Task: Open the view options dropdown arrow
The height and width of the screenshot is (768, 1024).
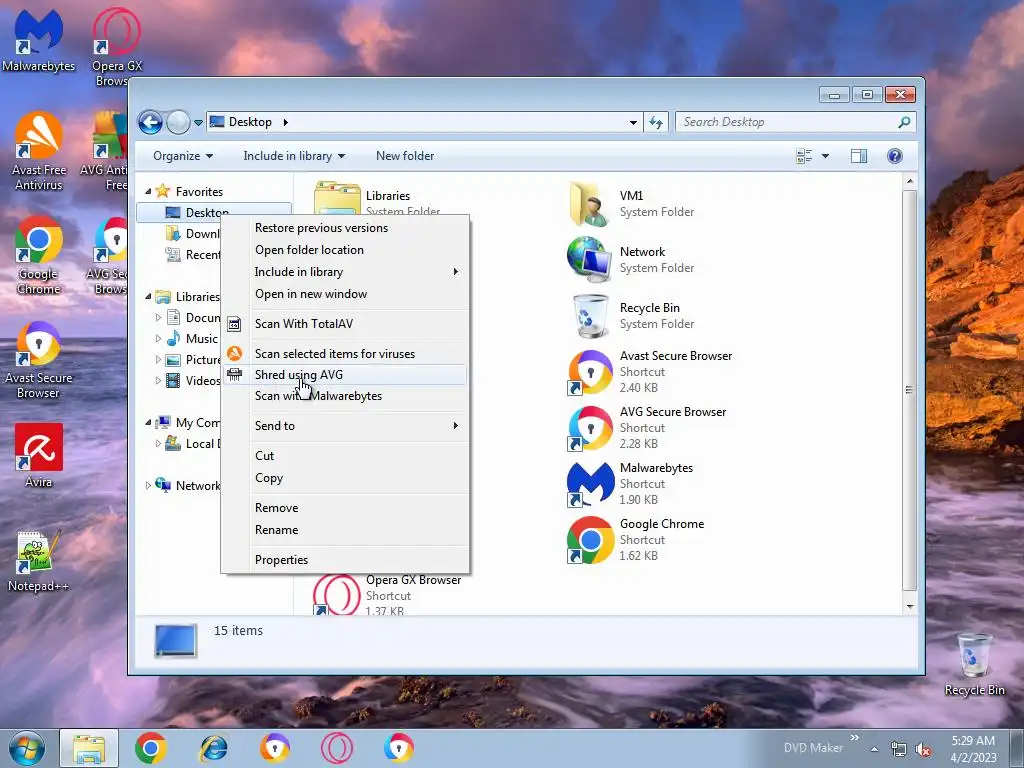Action: [x=825, y=156]
